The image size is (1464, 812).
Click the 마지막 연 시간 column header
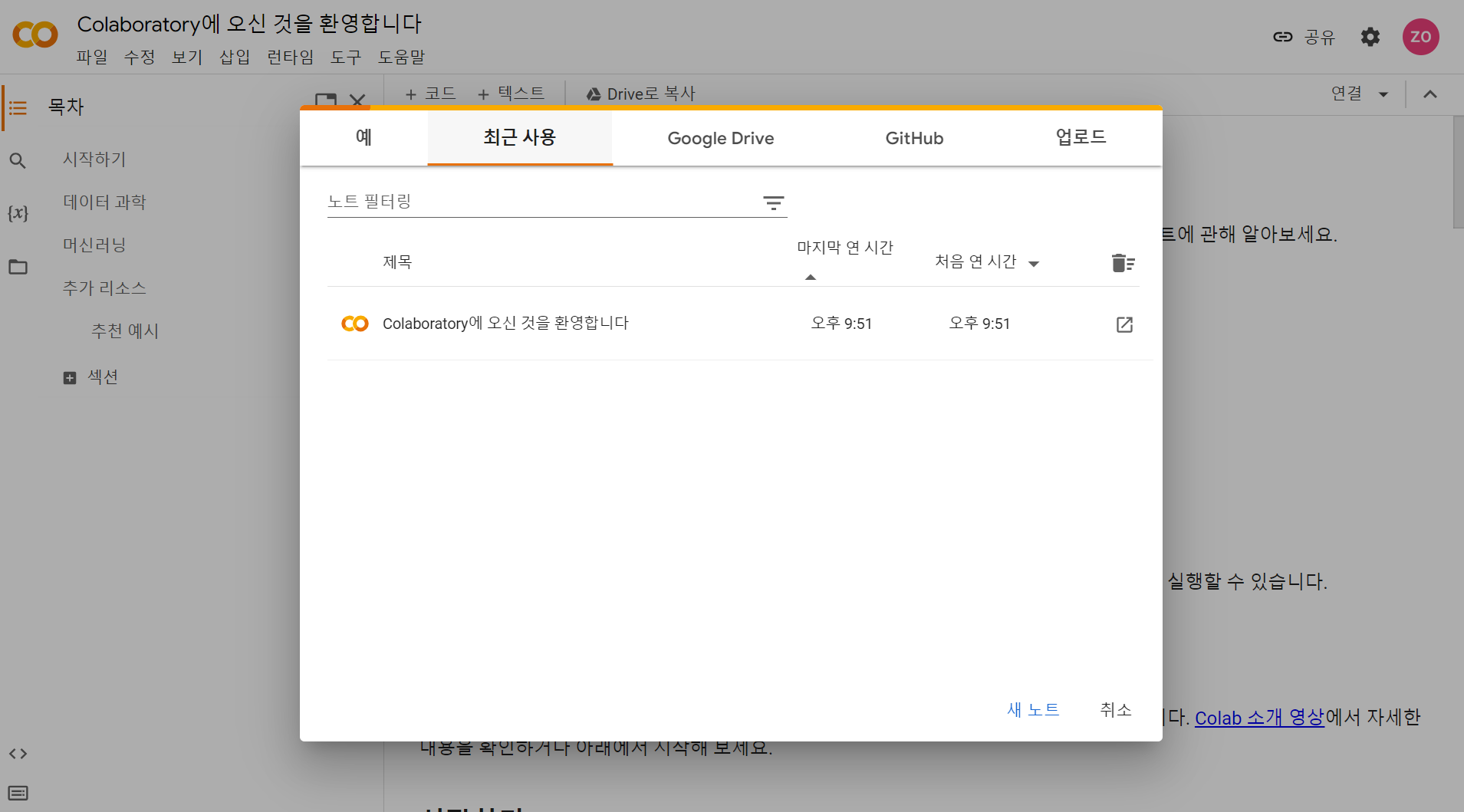[845, 248]
